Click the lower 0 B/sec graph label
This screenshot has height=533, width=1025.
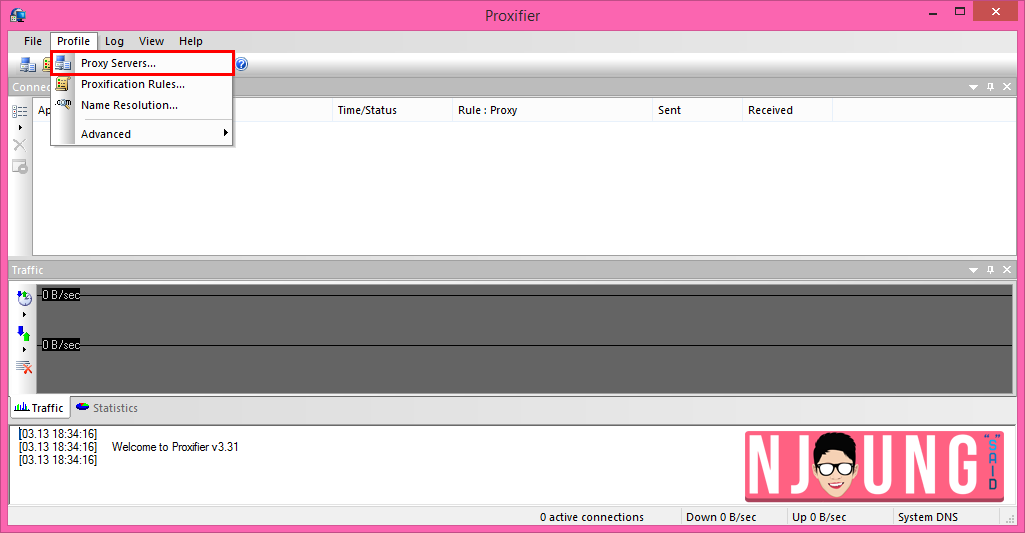[61, 345]
